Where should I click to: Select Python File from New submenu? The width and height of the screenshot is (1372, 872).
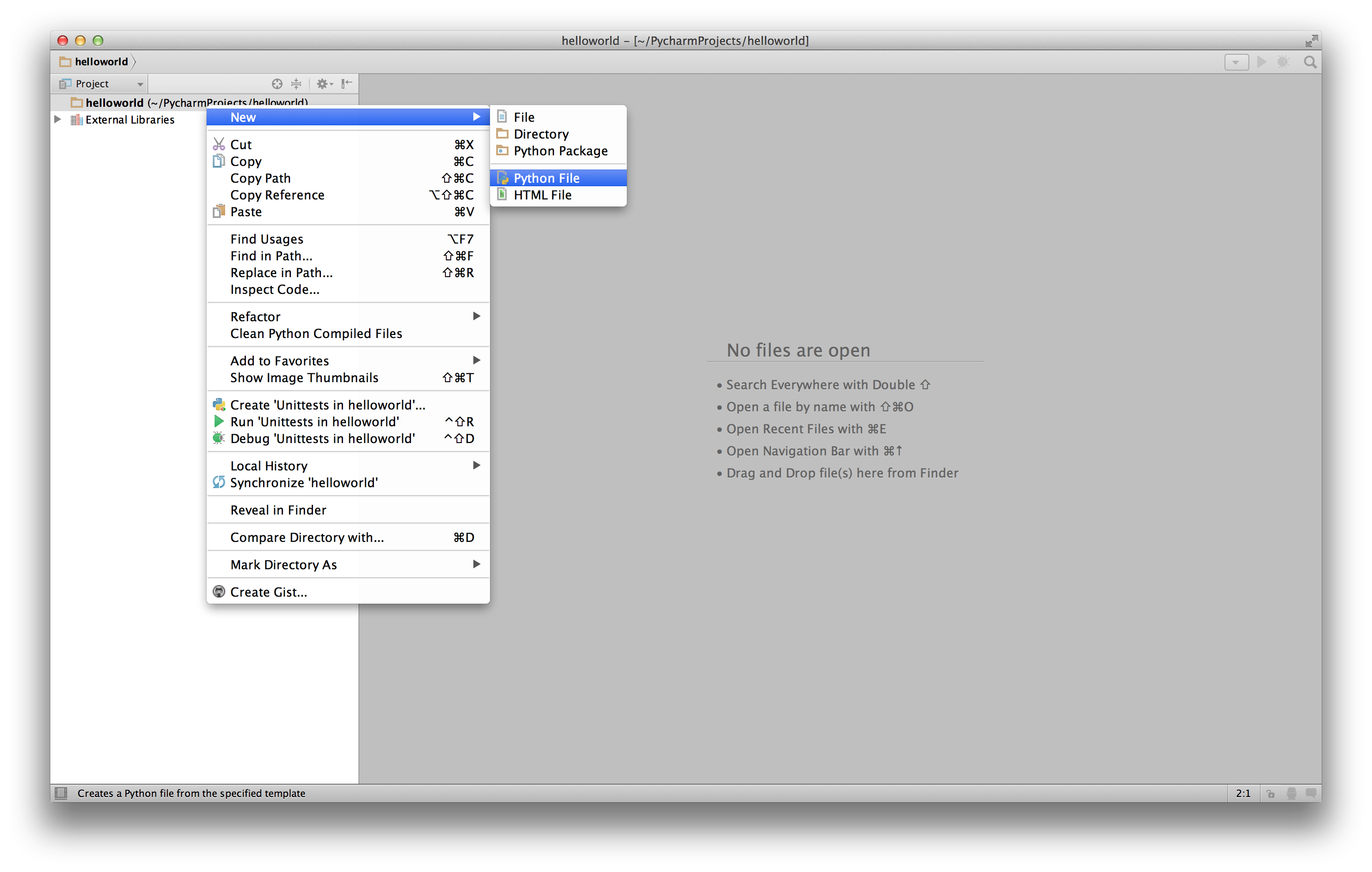pos(546,178)
